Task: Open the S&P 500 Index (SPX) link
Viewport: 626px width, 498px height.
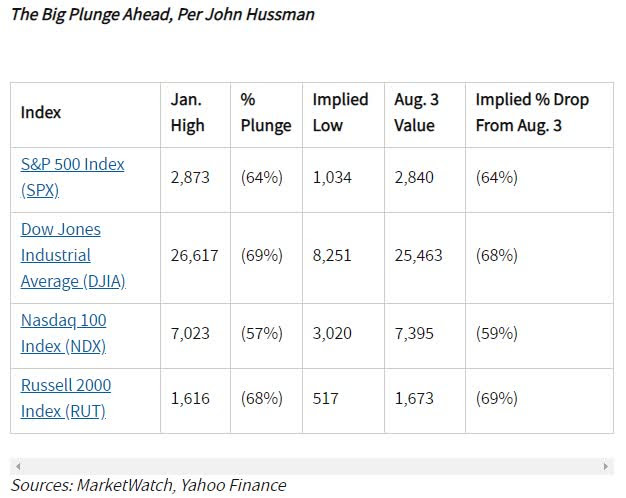Action: pyautogui.click(x=72, y=177)
